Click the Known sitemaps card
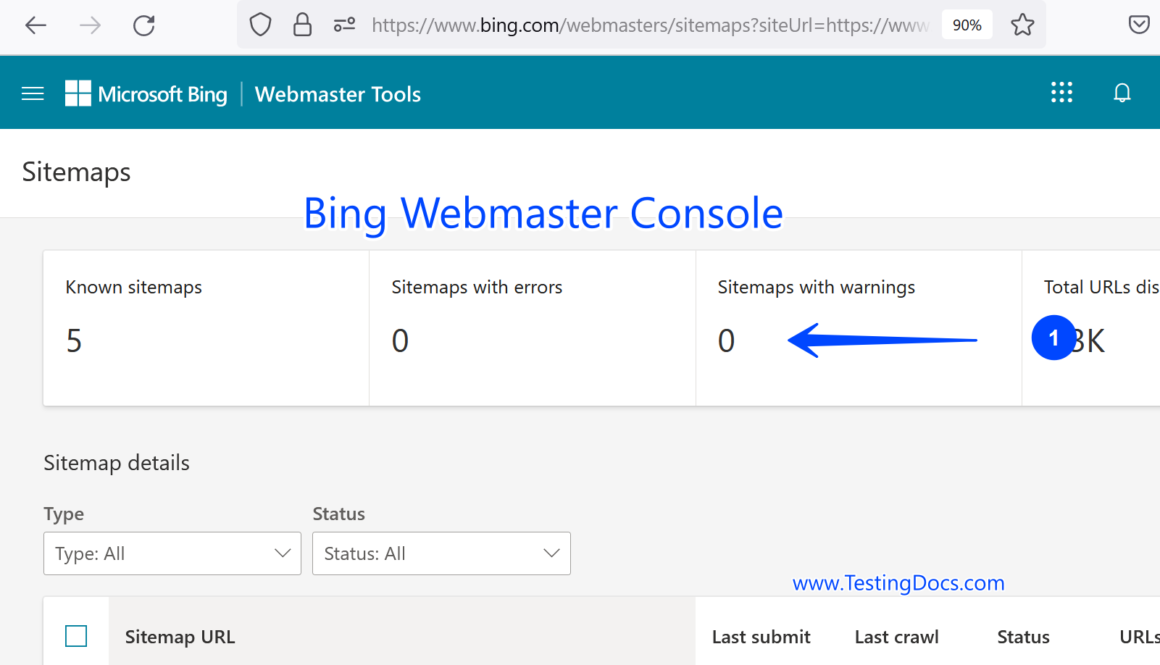 click(x=206, y=328)
